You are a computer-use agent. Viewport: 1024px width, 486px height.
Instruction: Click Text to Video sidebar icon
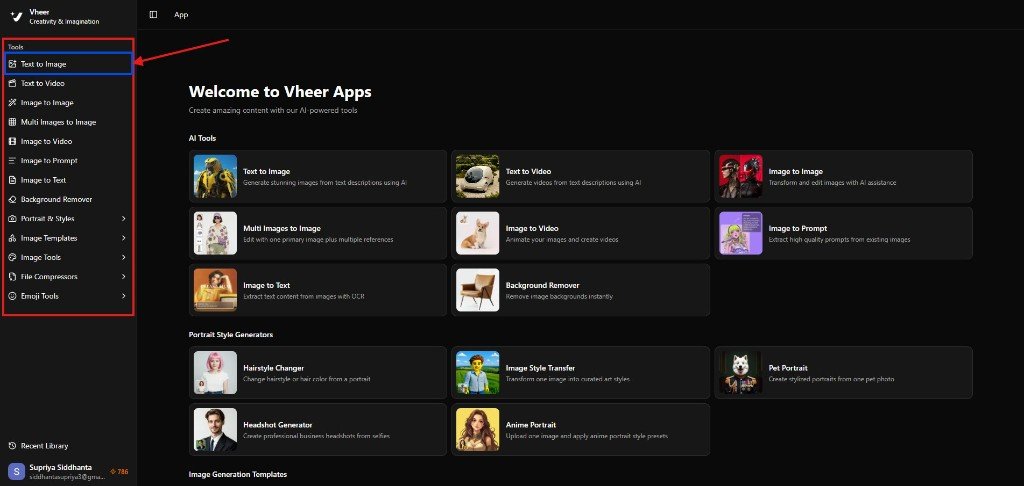(x=12, y=84)
